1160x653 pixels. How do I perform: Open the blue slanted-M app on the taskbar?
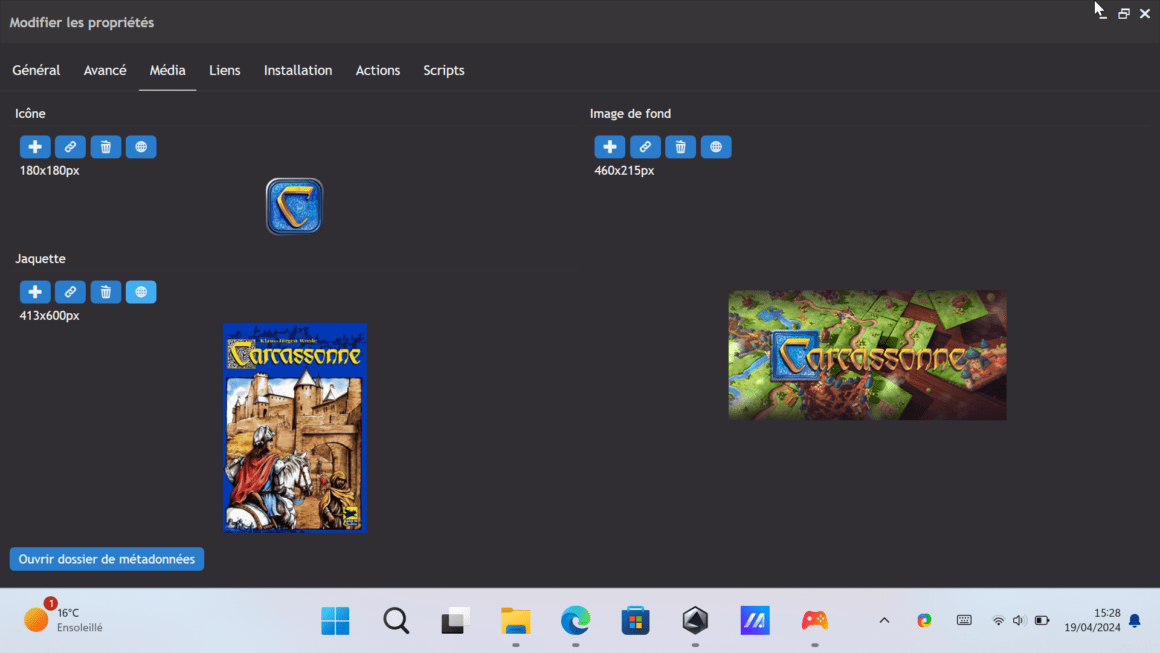[755, 620]
